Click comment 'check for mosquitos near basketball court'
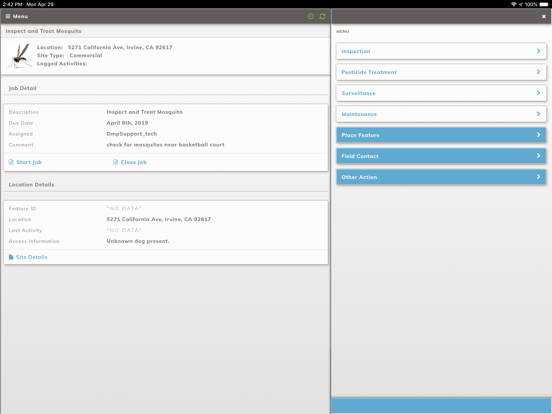552x414 pixels. (165, 145)
